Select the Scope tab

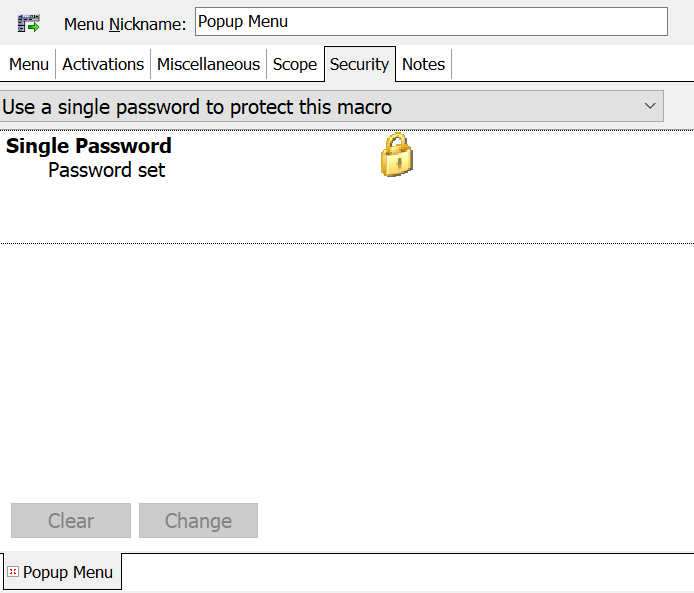coord(295,64)
